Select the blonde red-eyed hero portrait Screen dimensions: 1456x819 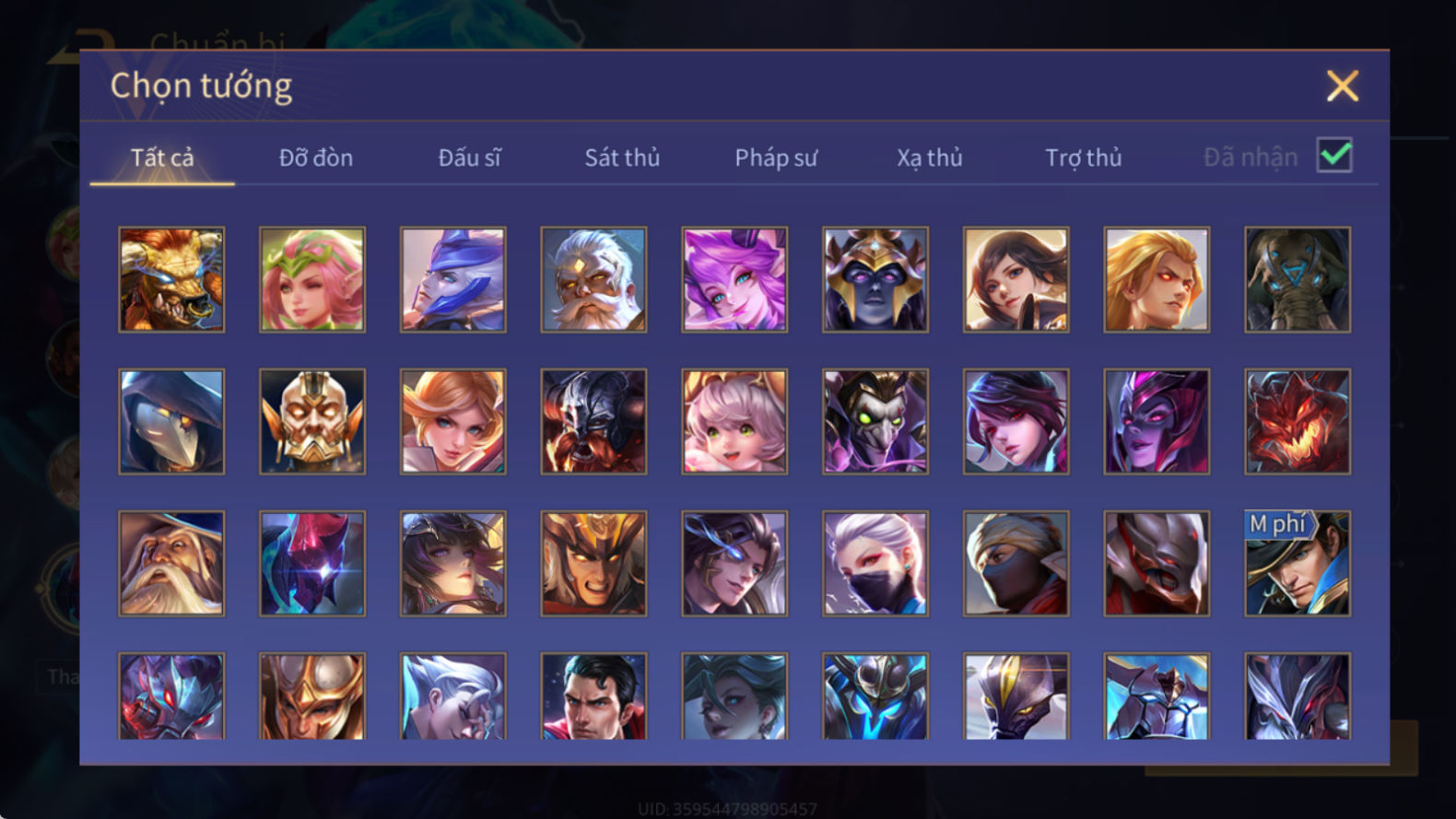pos(1157,280)
